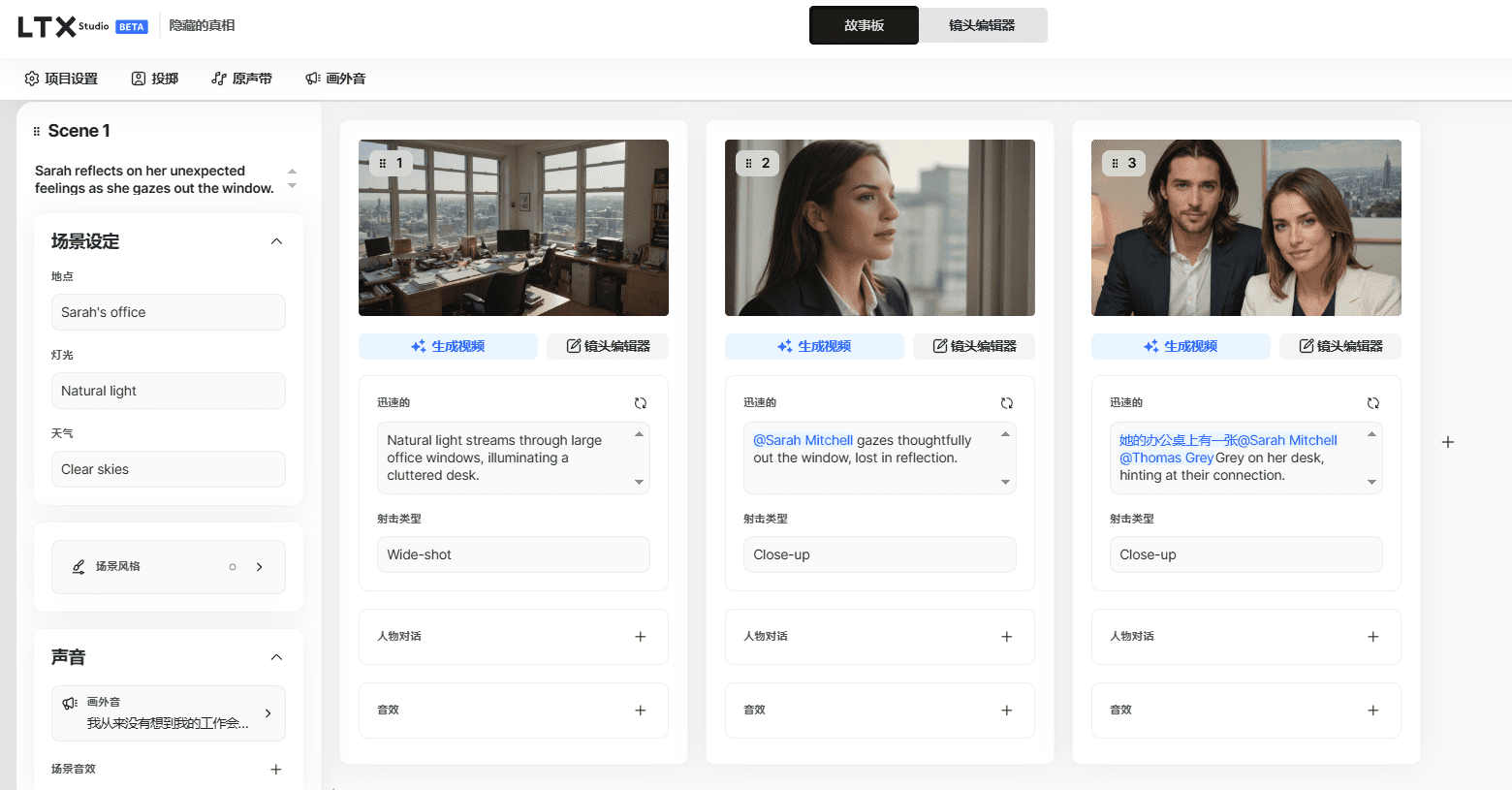Click the shot 3 prompt text box
Image resolution: width=1512 pixels, height=790 pixels.
click(1246, 458)
